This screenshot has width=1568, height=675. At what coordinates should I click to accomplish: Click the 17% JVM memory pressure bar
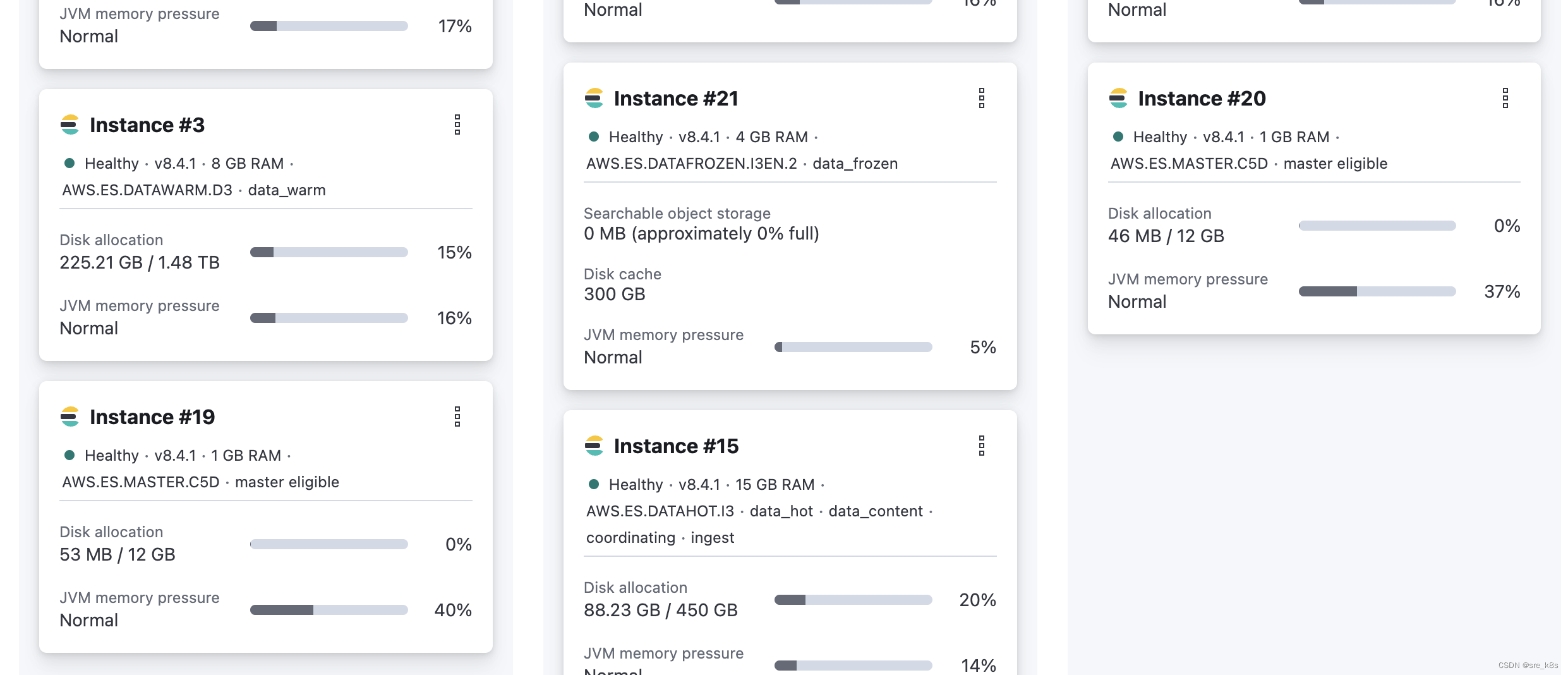[x=329, y=27]
